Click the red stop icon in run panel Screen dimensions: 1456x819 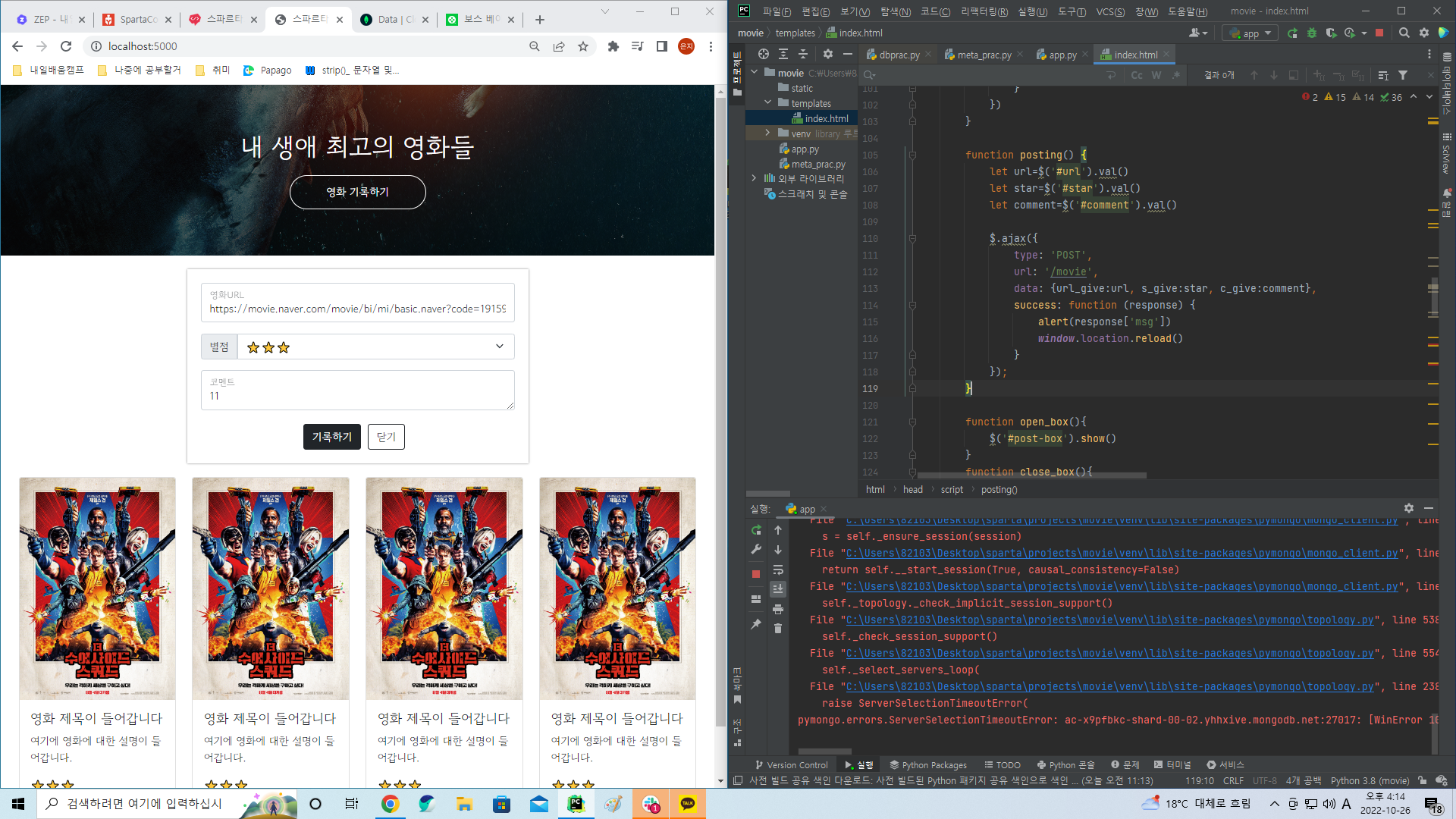[x=756, y=574]
